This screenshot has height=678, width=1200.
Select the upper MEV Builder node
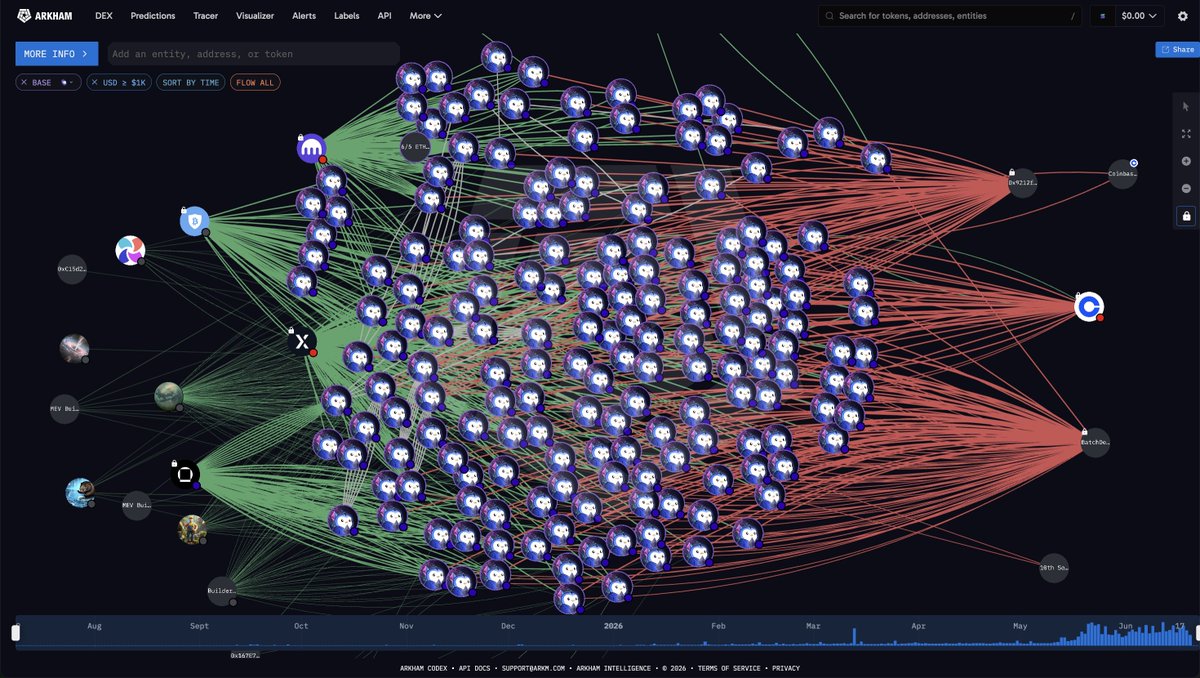(x=64, y=409)
